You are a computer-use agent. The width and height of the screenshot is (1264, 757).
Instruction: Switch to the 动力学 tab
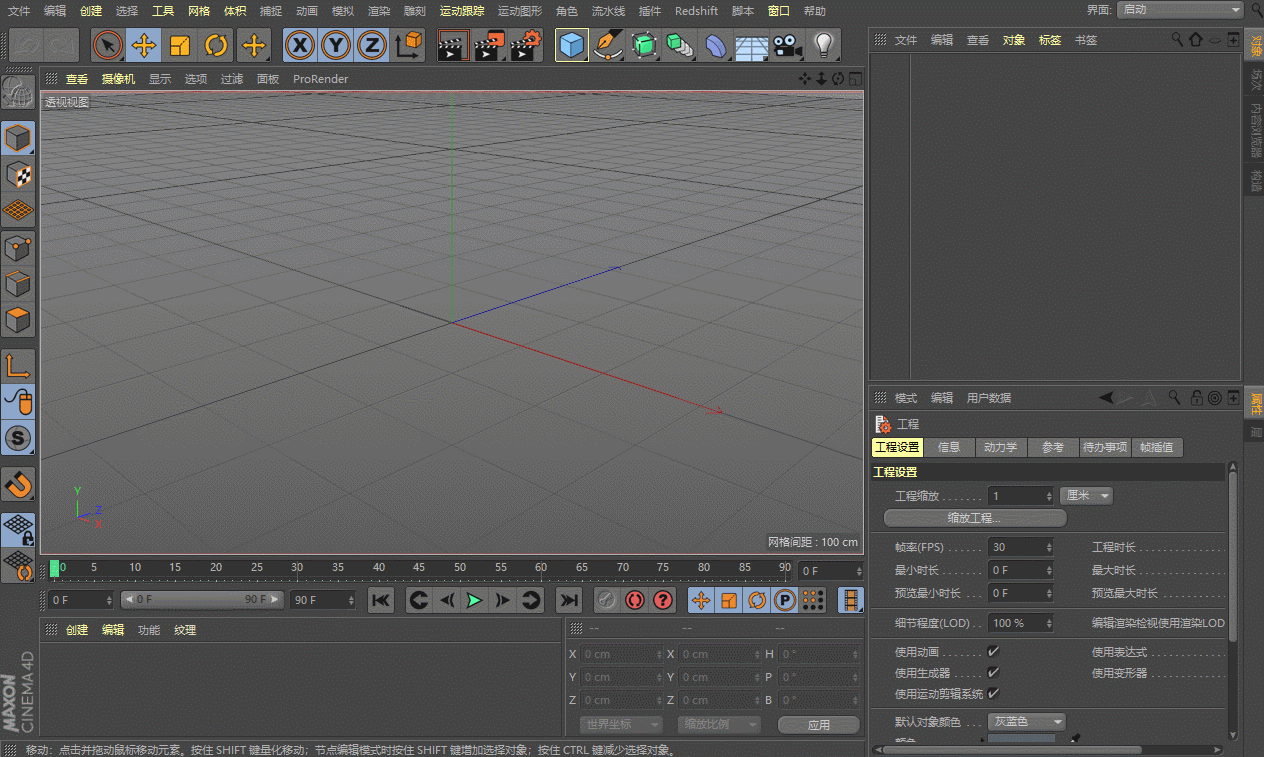[1000, 447]
